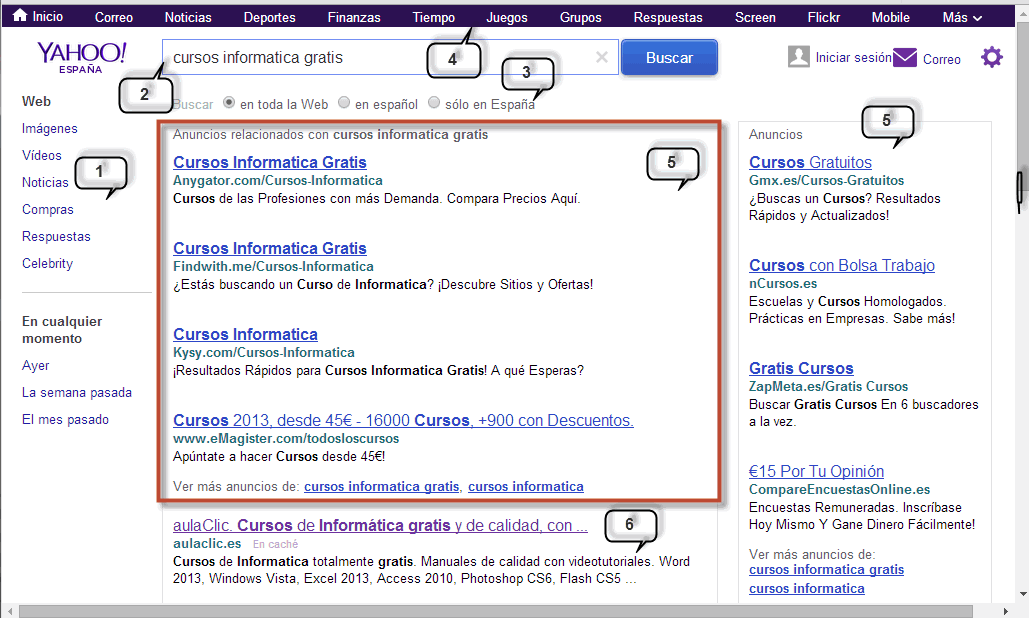
Task: Open the Findwith.me 'Cursos Informatica Gratis' ad
Action: 270,248
